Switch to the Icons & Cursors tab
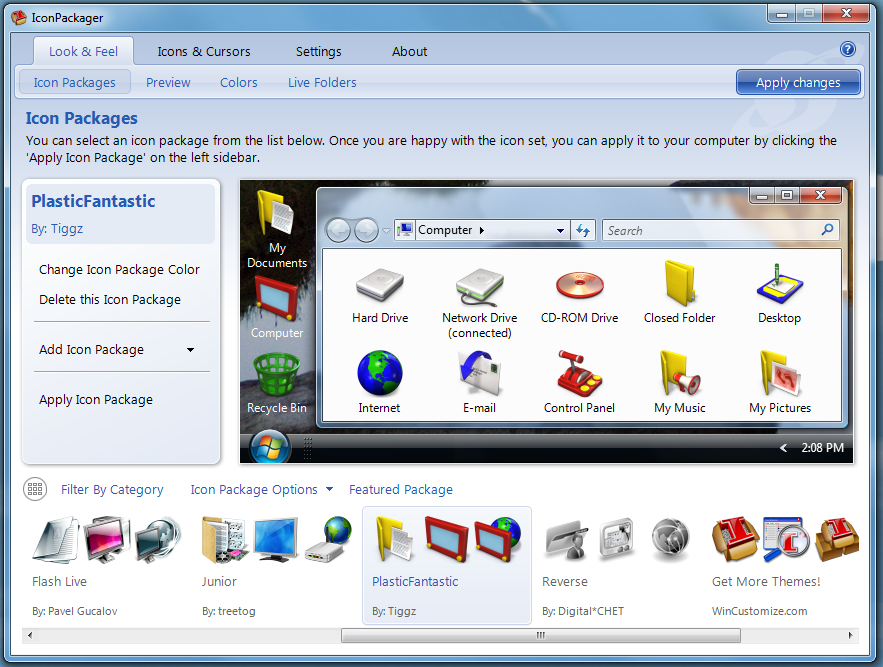Image resolution: width=883 pixels, height=667 pixels. (x=203, y=51)
